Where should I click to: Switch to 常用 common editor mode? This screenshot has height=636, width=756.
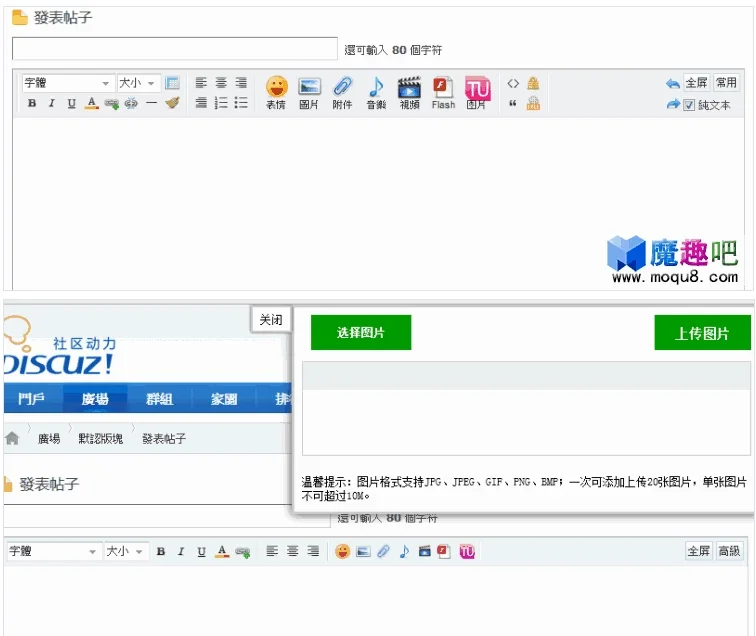click(x=726, y=83)
